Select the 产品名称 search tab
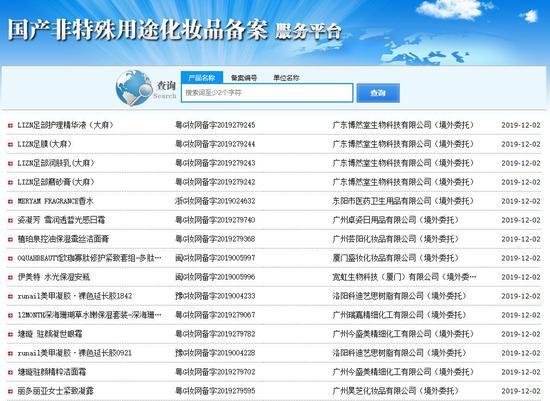Viewport: 550px width, 401px height. click(x=202, y=78)
